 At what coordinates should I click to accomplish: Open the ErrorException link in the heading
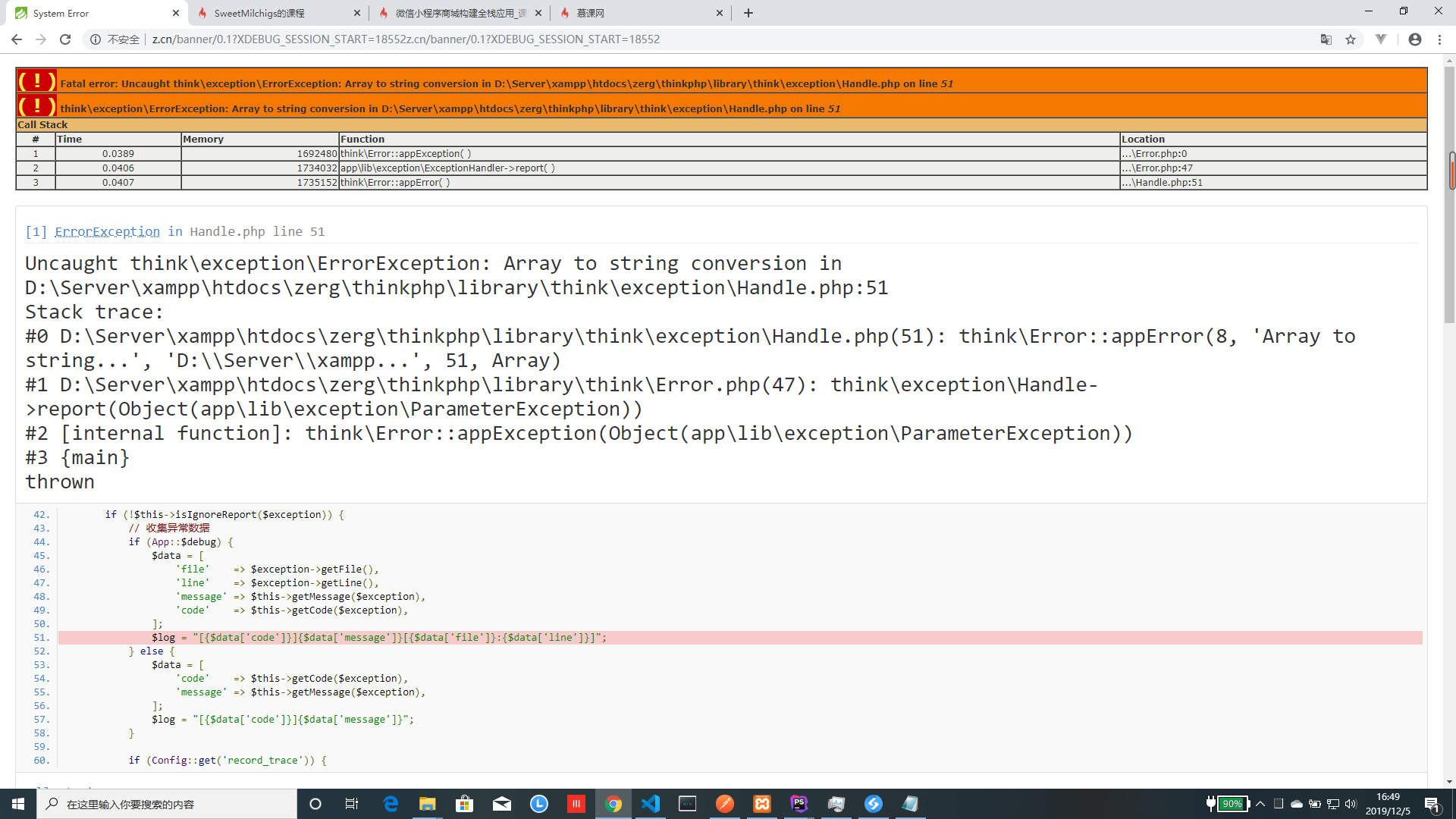click(107, 231)
